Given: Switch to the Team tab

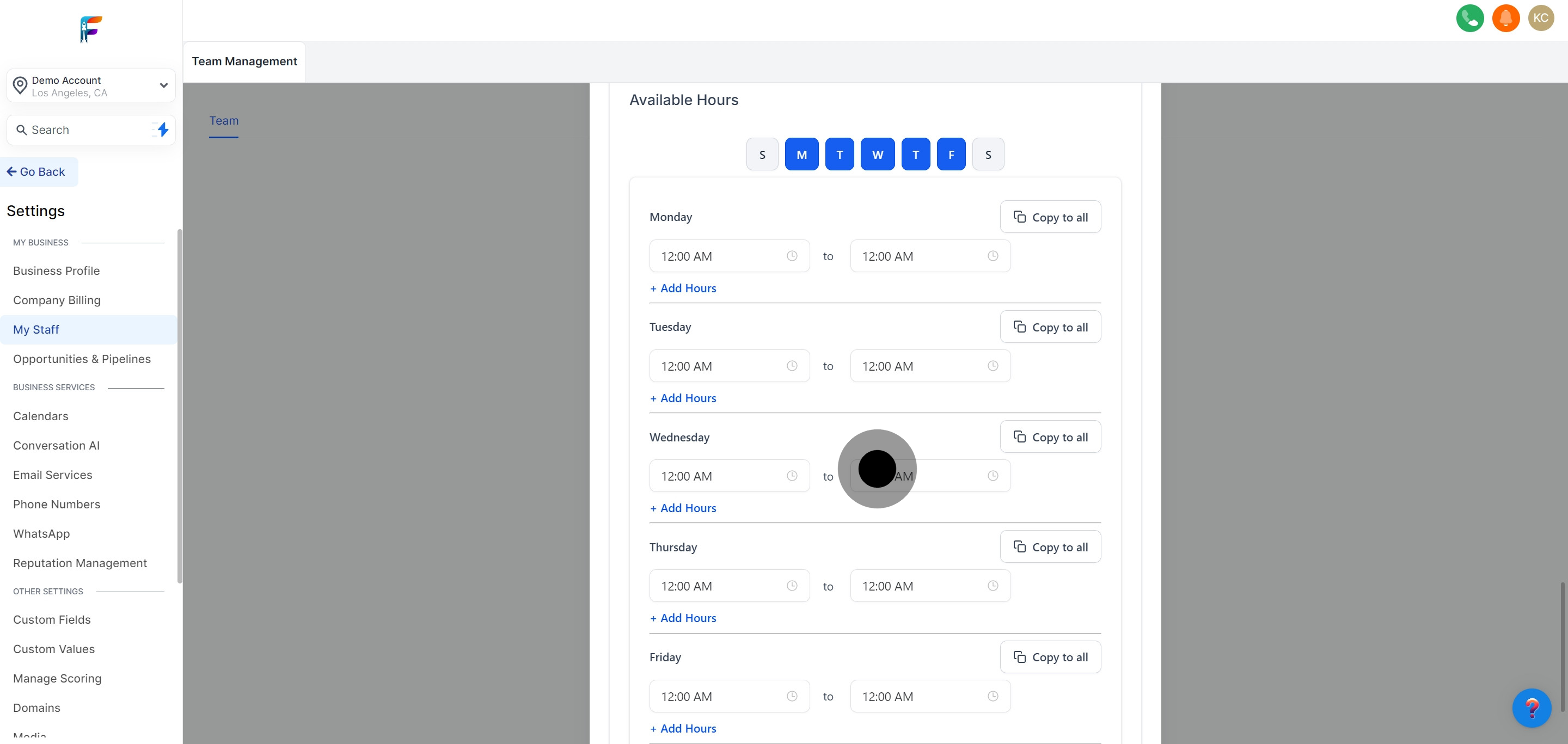Looking at the screenshot, I should click(223, 121).
